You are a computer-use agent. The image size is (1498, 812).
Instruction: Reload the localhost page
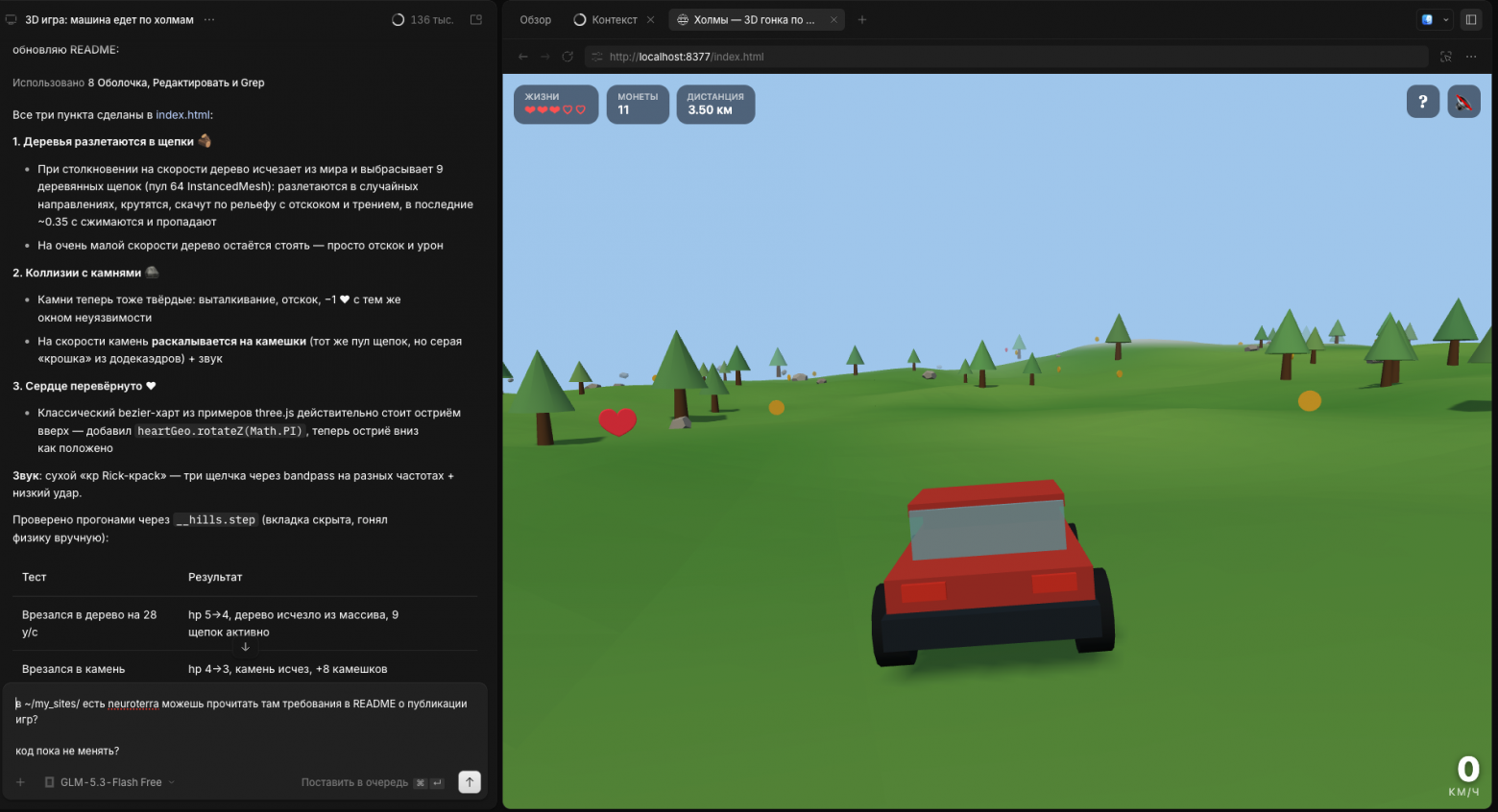(568, 57)
